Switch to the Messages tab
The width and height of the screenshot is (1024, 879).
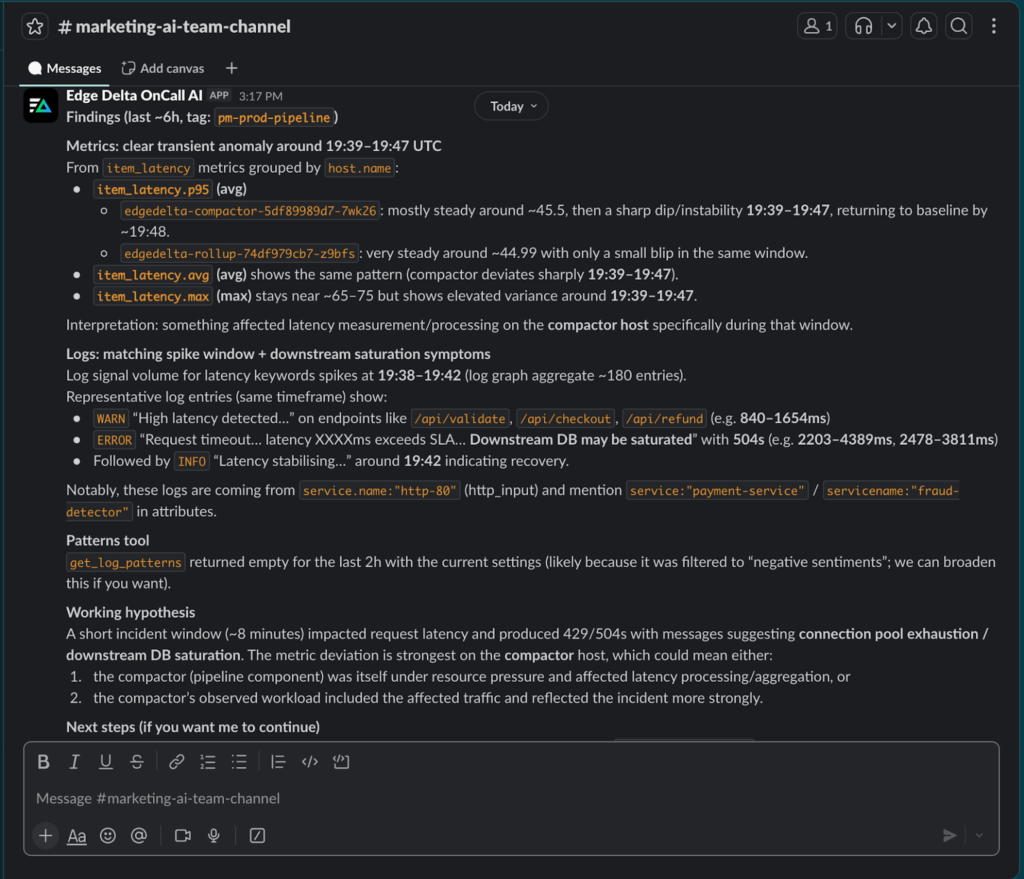click(x=65, y=68)
